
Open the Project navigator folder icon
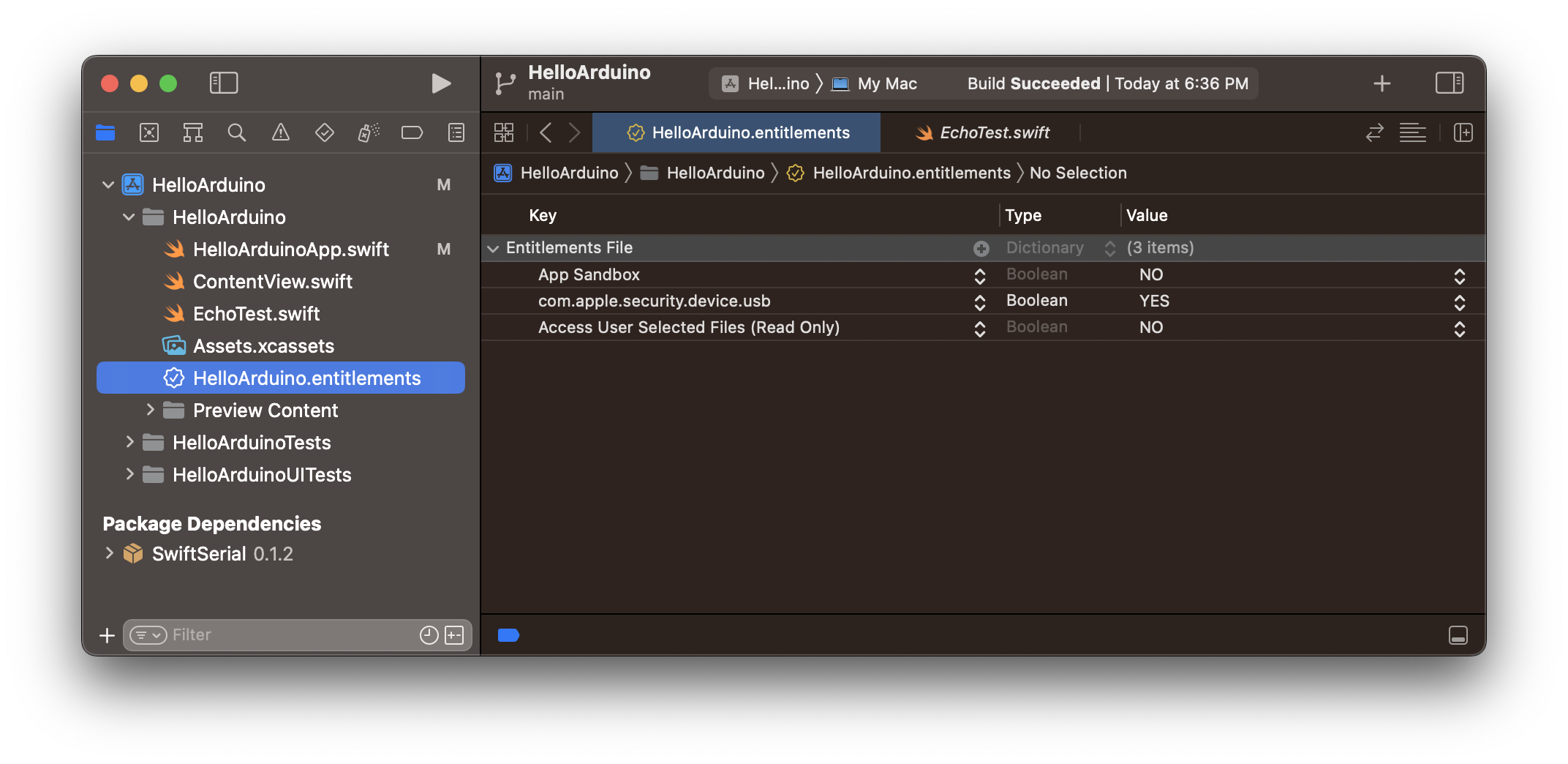tap(105, 132)
